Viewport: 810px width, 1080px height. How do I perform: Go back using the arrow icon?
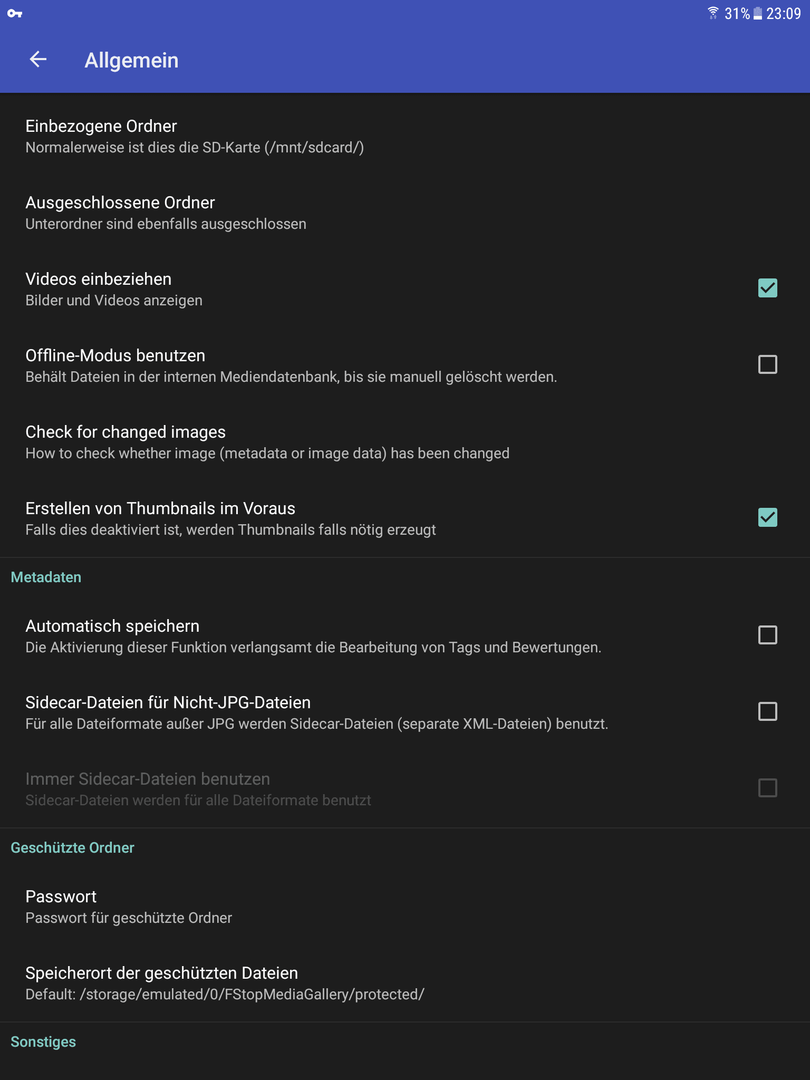(38, 59)
